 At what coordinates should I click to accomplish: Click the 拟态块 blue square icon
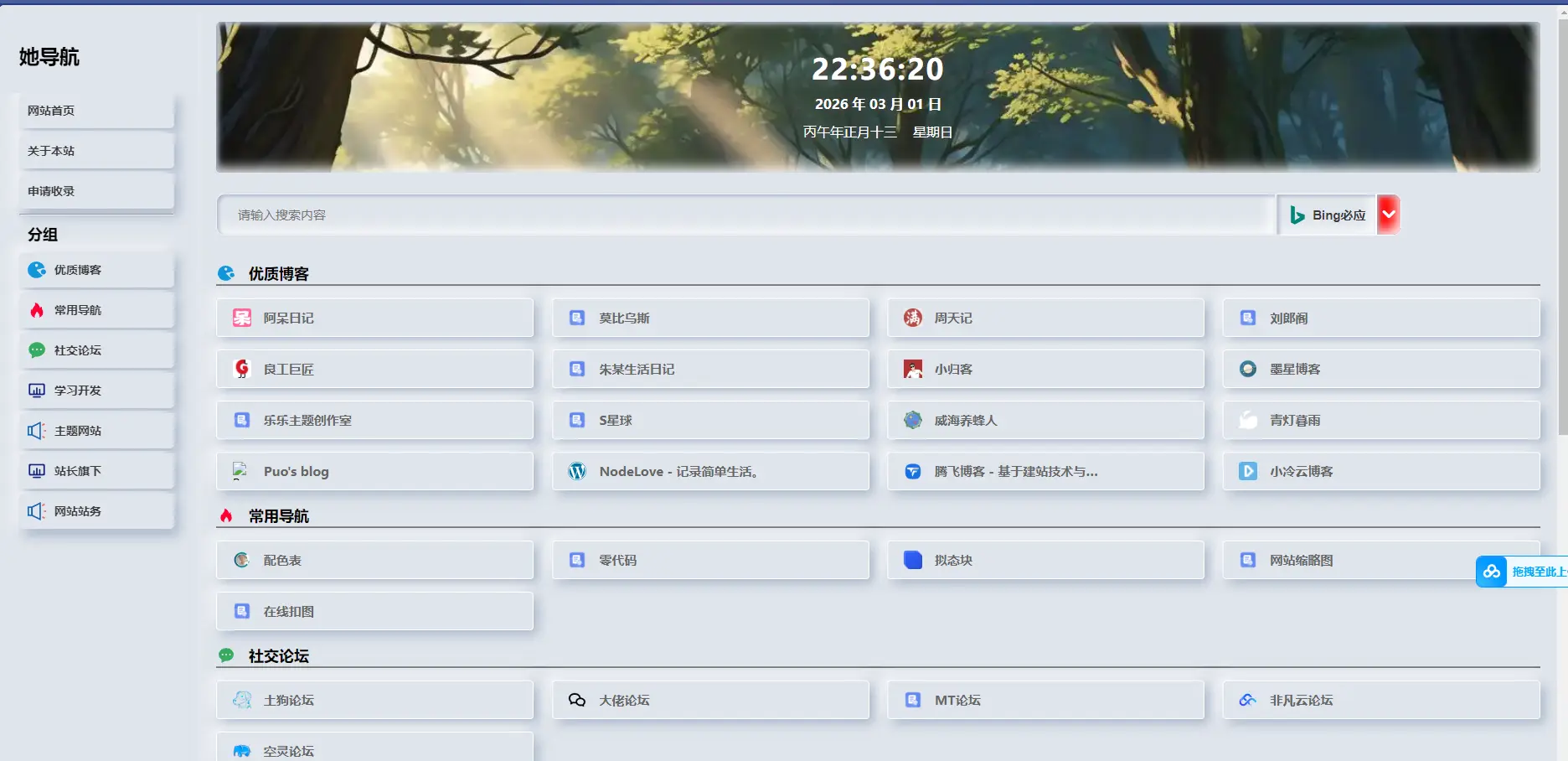tap(913, 561)
